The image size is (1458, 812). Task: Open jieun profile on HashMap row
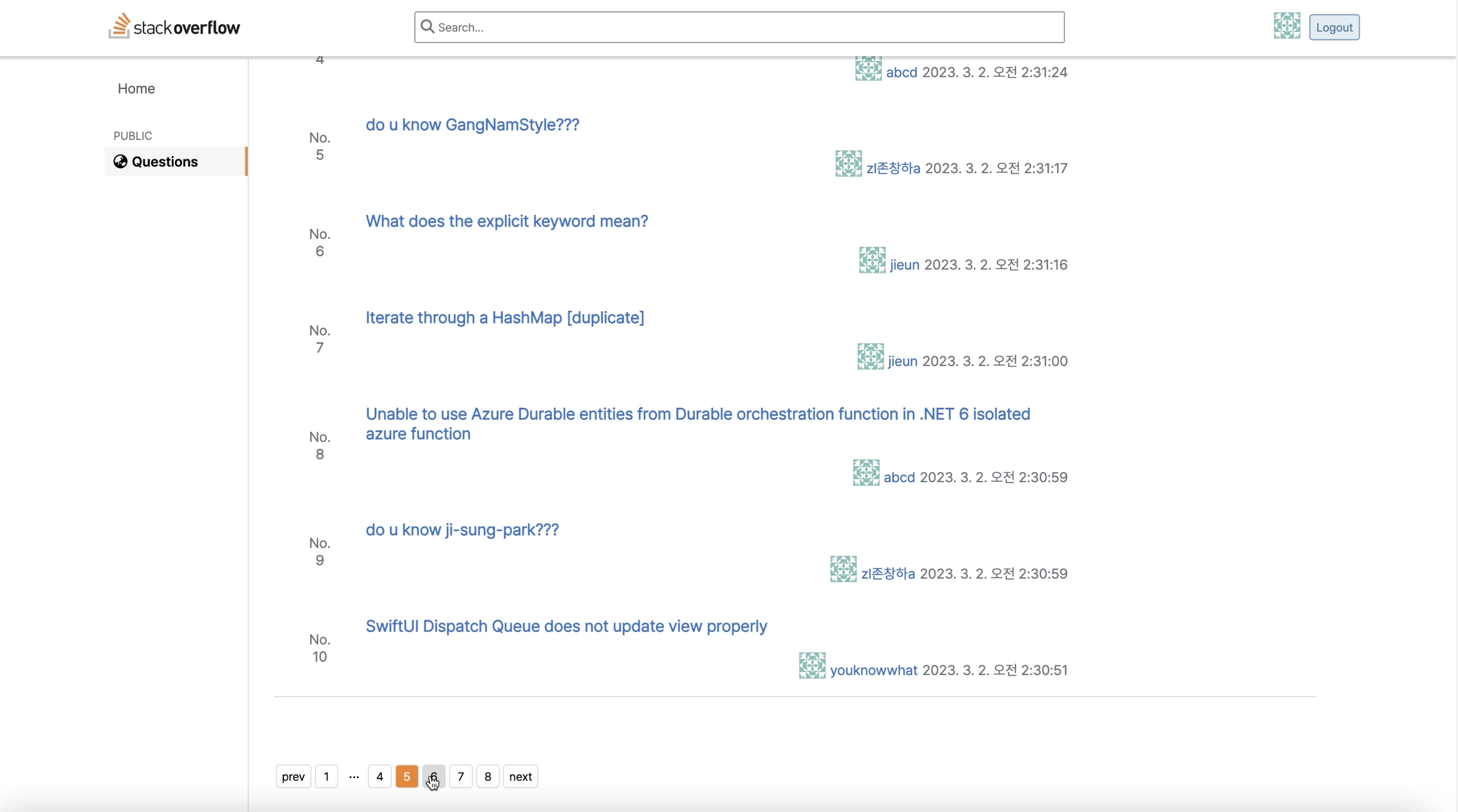pos(903,361)
